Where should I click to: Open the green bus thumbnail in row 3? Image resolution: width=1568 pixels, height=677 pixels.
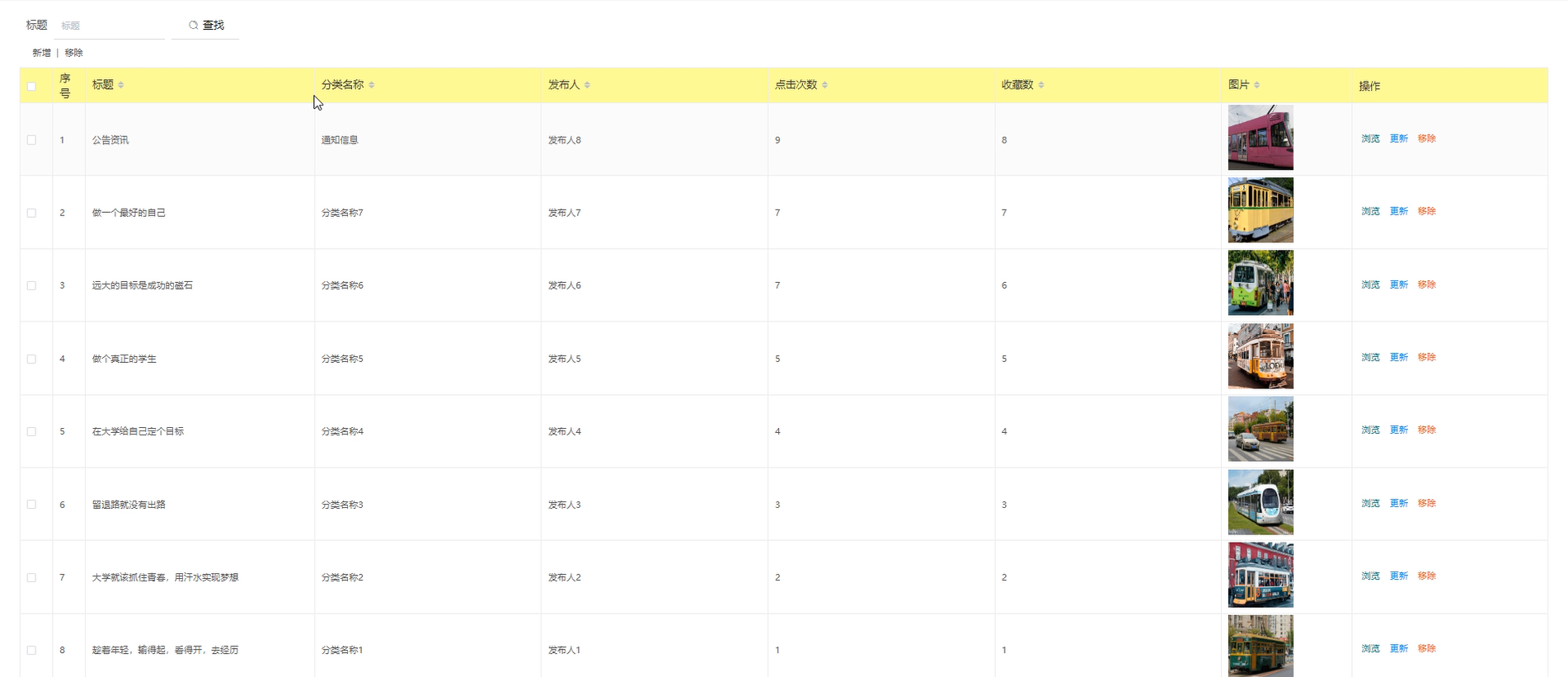tap(1260, 283)
